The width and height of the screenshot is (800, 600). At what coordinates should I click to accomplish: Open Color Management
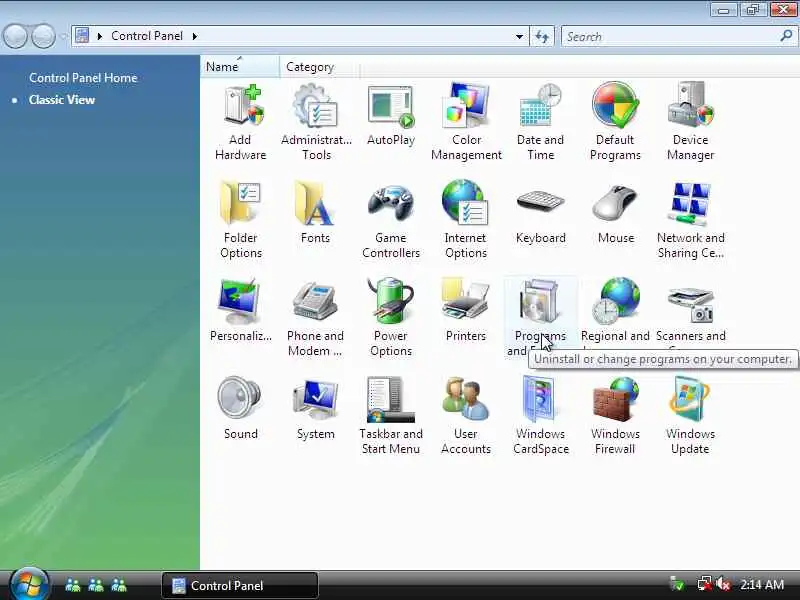click(466, 121)
